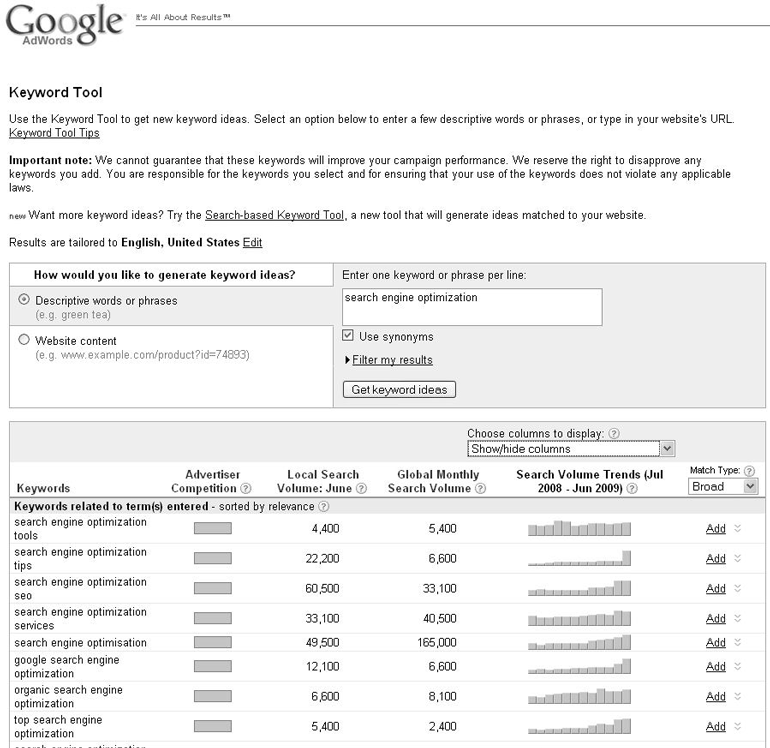Open the Keyword Tool Tips link
Viewport: 770px width, 748px height.
(54, 133)
